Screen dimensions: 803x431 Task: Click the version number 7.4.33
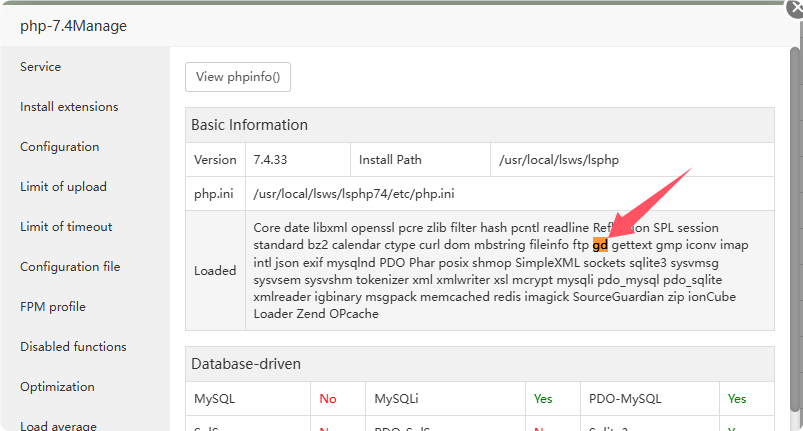(271, 159)
